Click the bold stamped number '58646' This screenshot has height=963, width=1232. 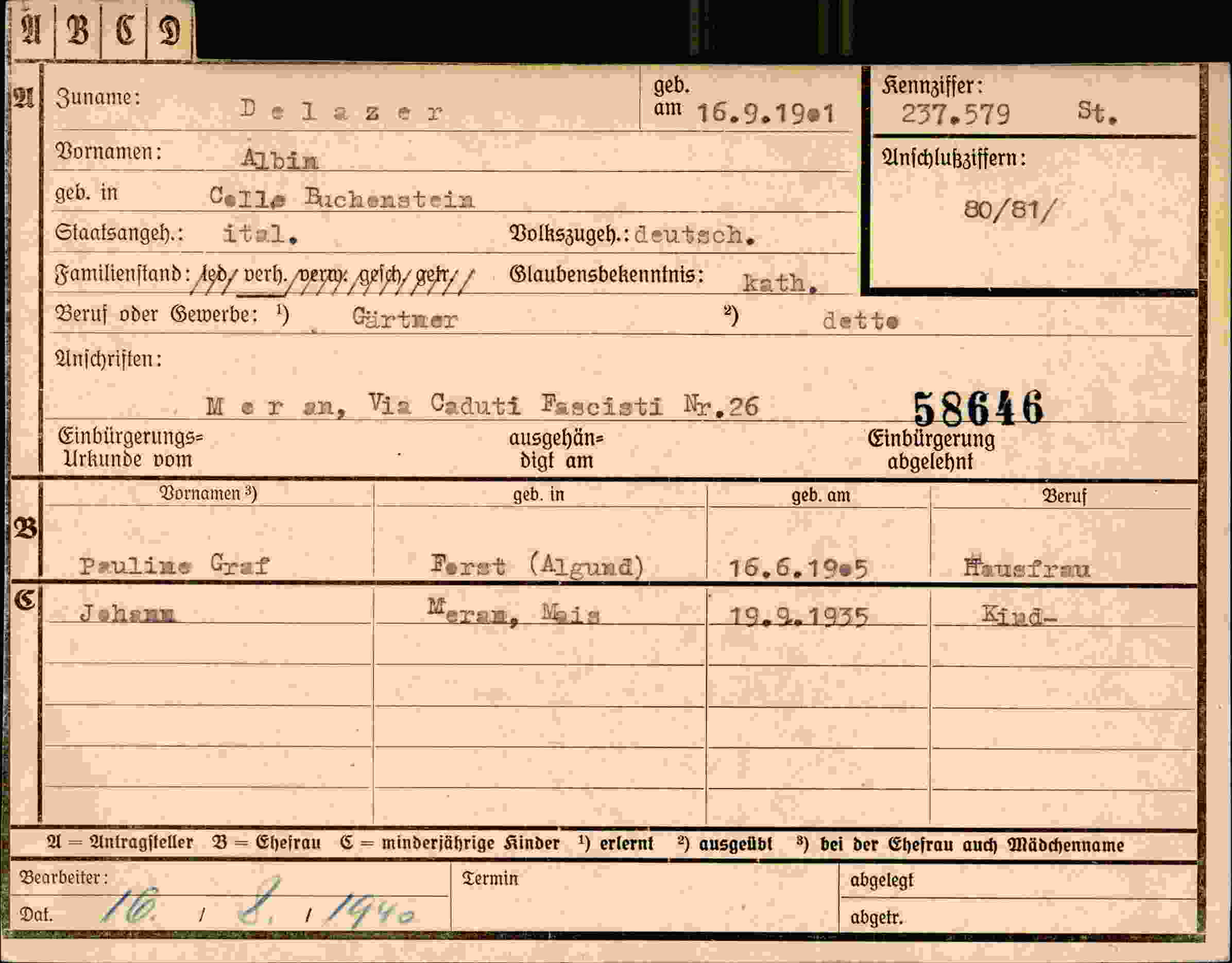pos(979,408)
